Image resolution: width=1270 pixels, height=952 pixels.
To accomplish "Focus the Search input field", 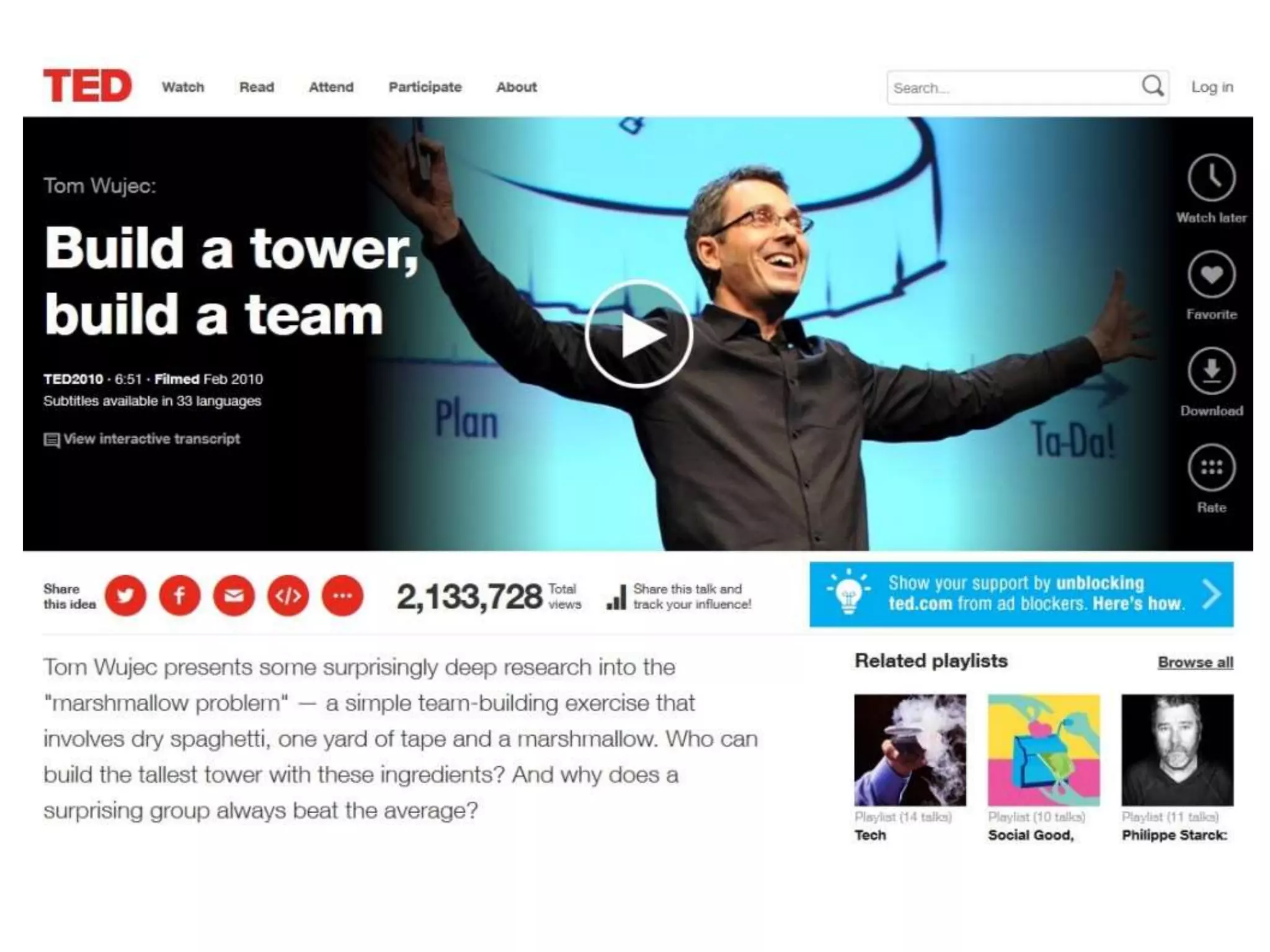I will click(x=1011, y=88).
